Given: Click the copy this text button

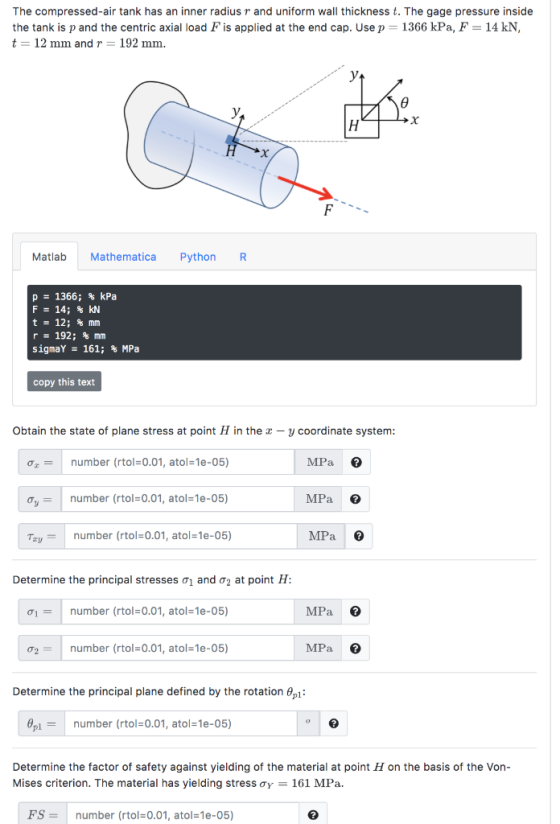Looking at the screenshot, I should point(64,382).
